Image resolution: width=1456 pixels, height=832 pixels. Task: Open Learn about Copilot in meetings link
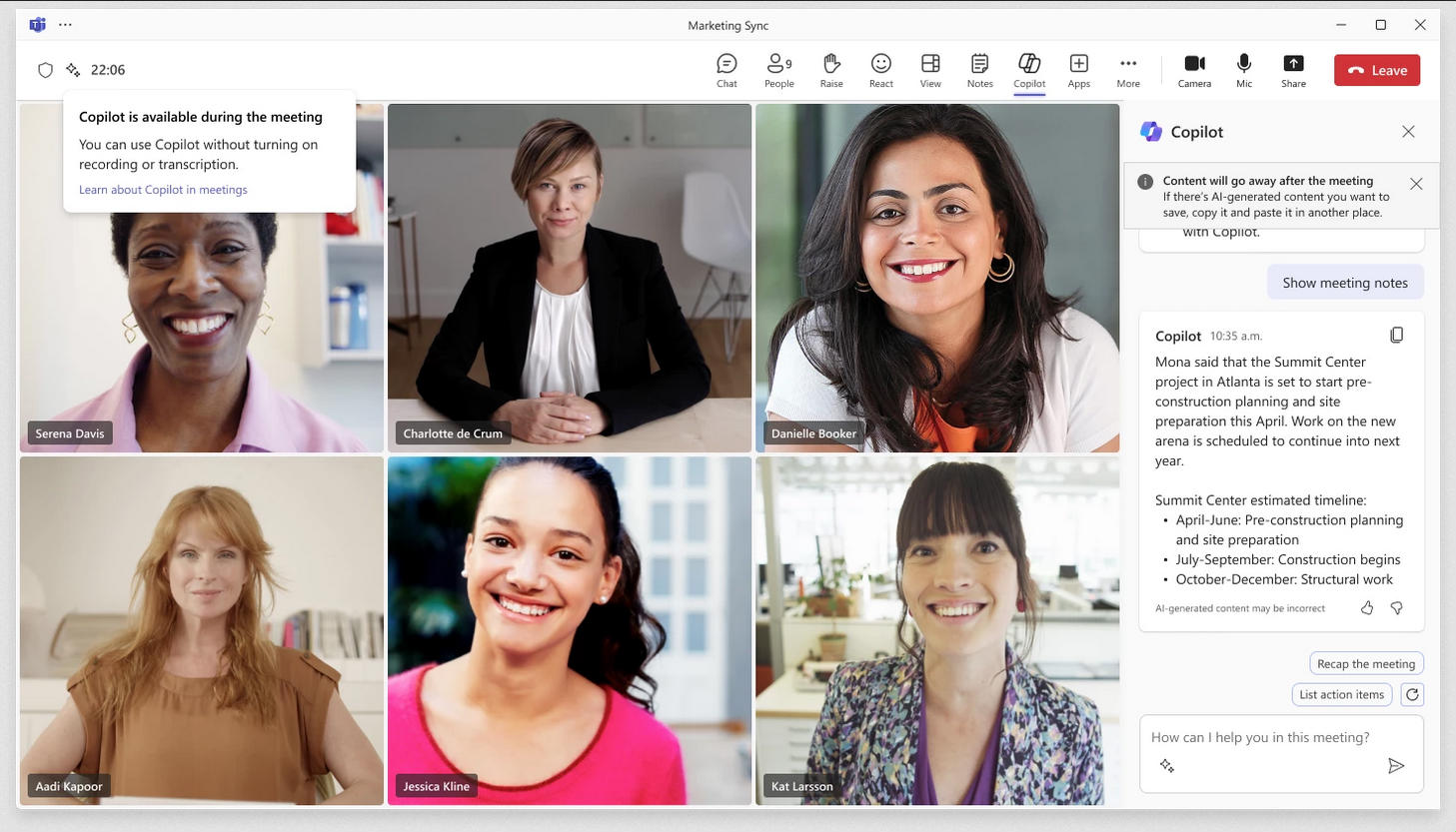tap(163, 190)
